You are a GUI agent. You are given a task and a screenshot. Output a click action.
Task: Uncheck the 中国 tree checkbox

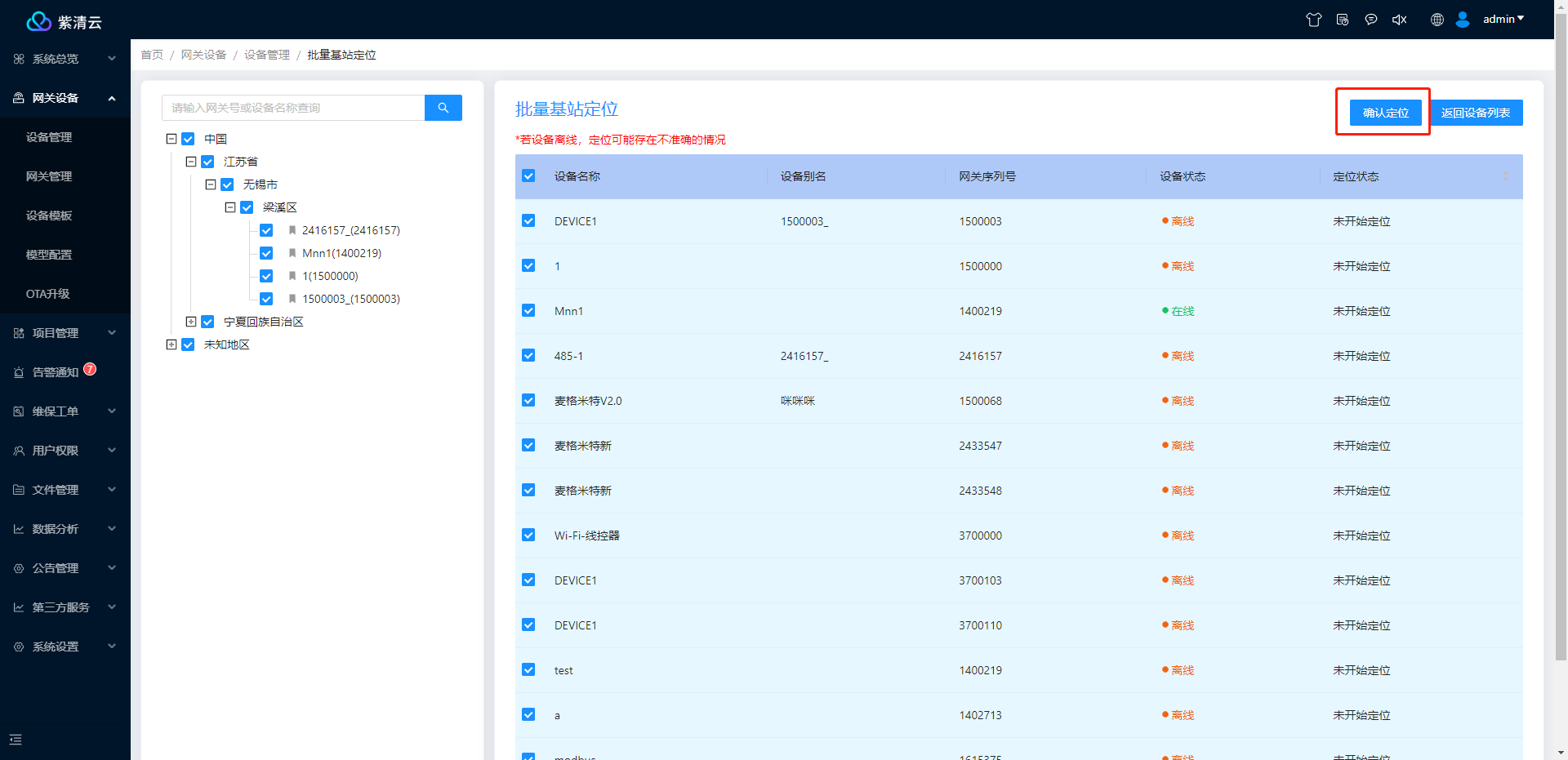pyautogui.click(x=188, y=139)
